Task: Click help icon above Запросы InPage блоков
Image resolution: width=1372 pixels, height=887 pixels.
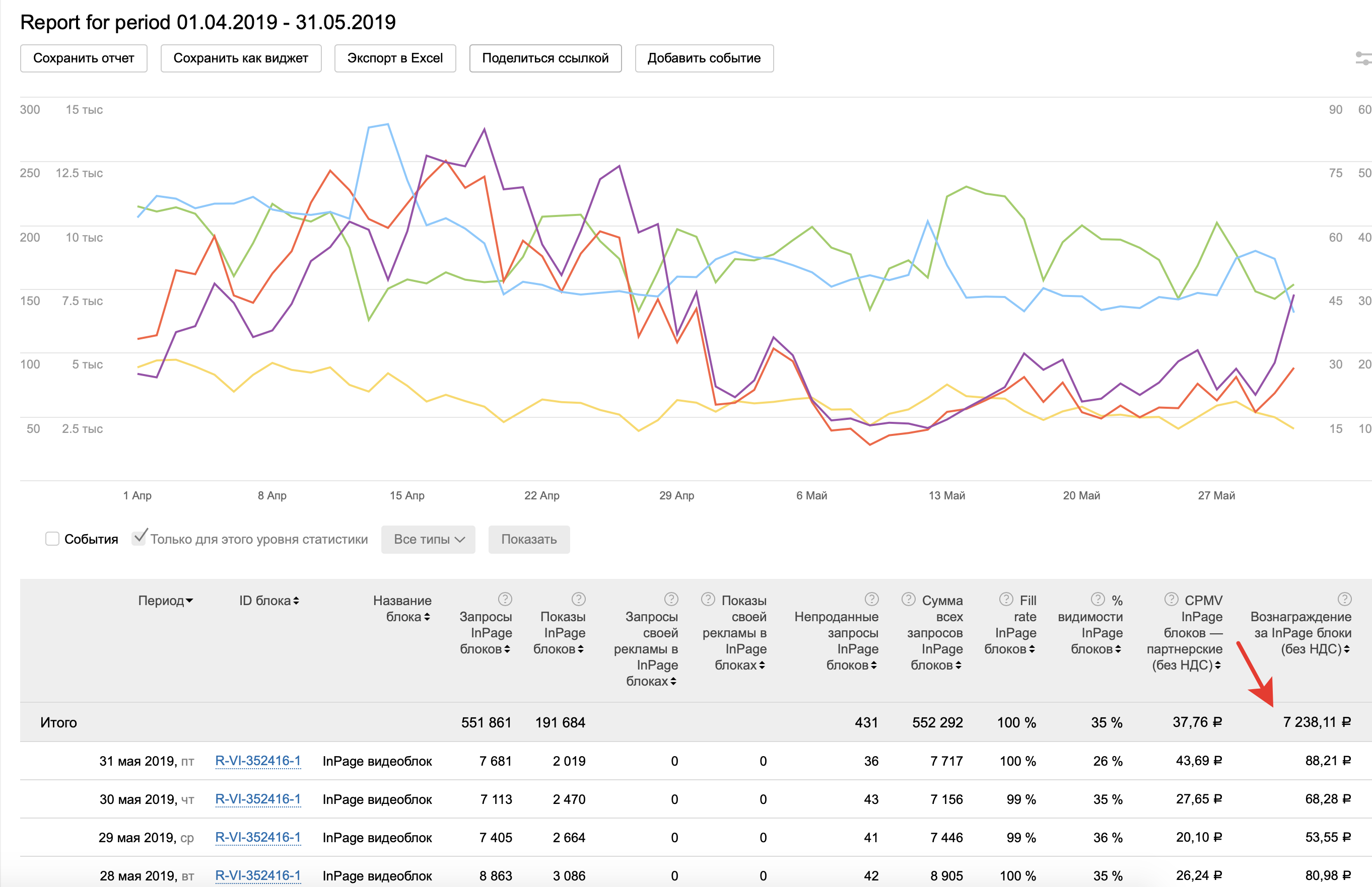Action: pos(505,599)
